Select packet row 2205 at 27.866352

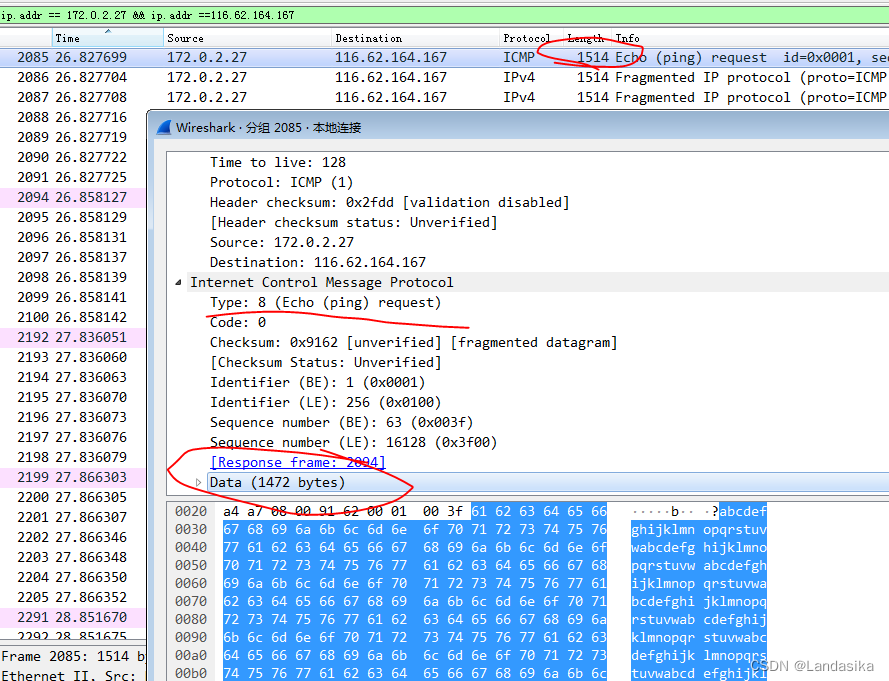pos(73,597)
